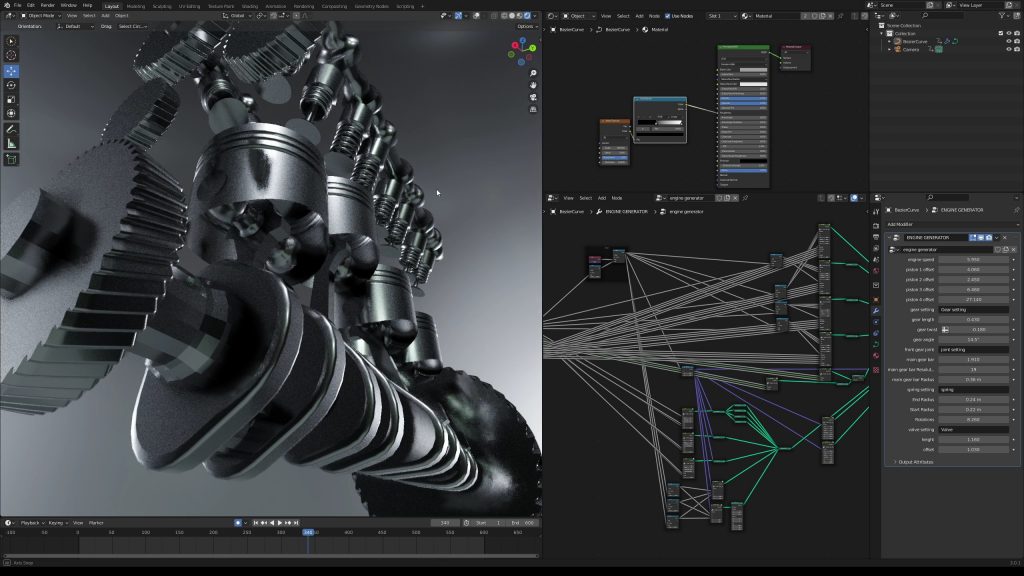
Task: Open the viewport shading sphere icon
Action: 513,14
